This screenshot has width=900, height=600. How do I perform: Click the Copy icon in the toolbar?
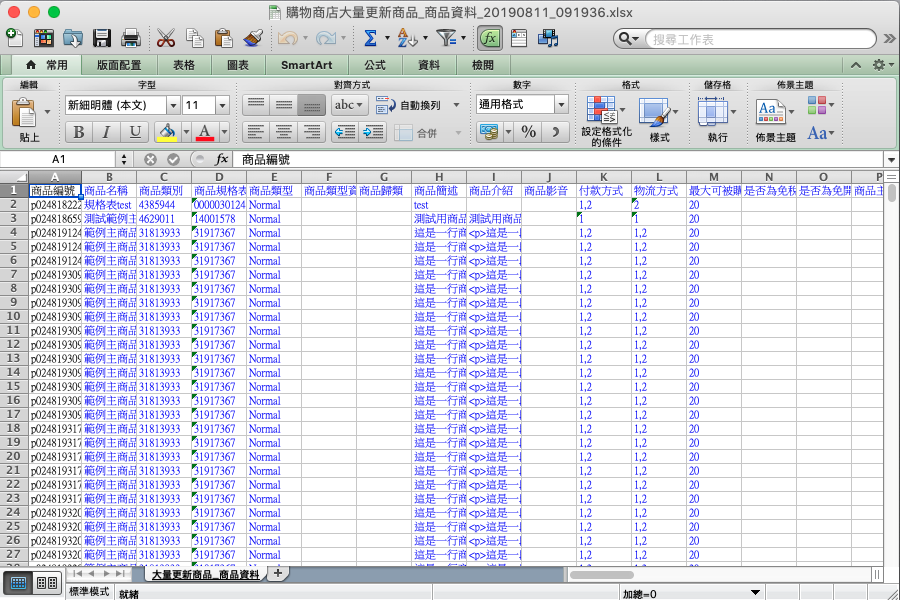pos(195,38)
